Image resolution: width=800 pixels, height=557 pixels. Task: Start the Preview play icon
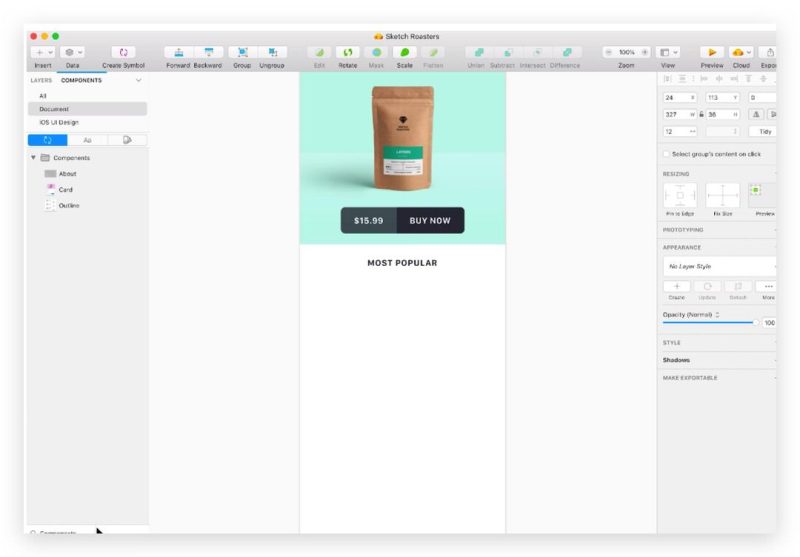[x=712, y=53]
